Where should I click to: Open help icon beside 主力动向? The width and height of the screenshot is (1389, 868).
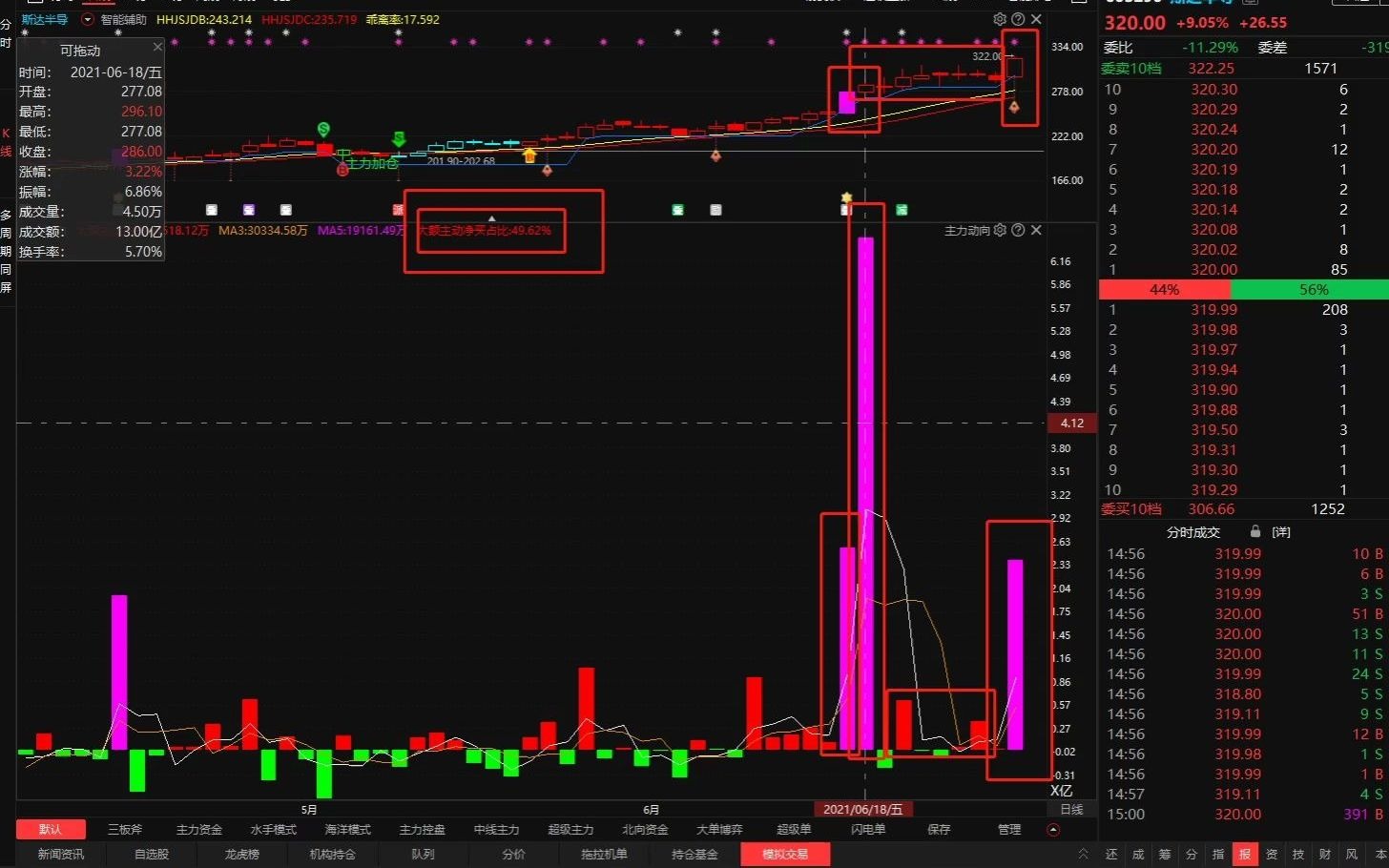(x=1018, y=230)
